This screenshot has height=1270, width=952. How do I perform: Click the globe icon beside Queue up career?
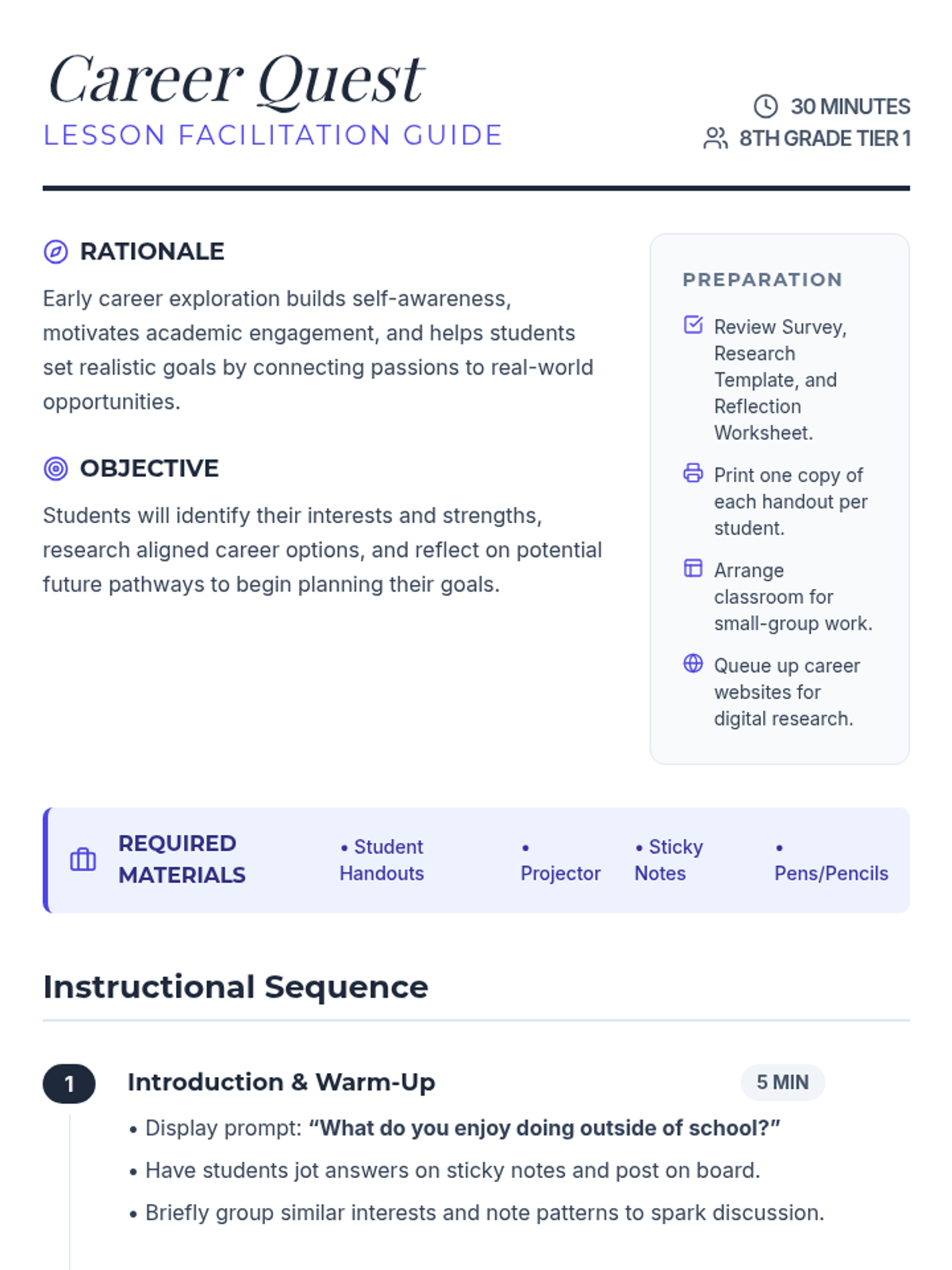[x=693, y=664]
